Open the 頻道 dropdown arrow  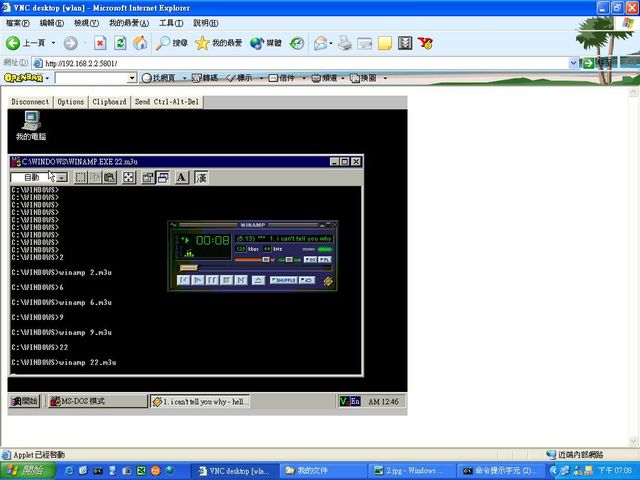pos(343,78)
